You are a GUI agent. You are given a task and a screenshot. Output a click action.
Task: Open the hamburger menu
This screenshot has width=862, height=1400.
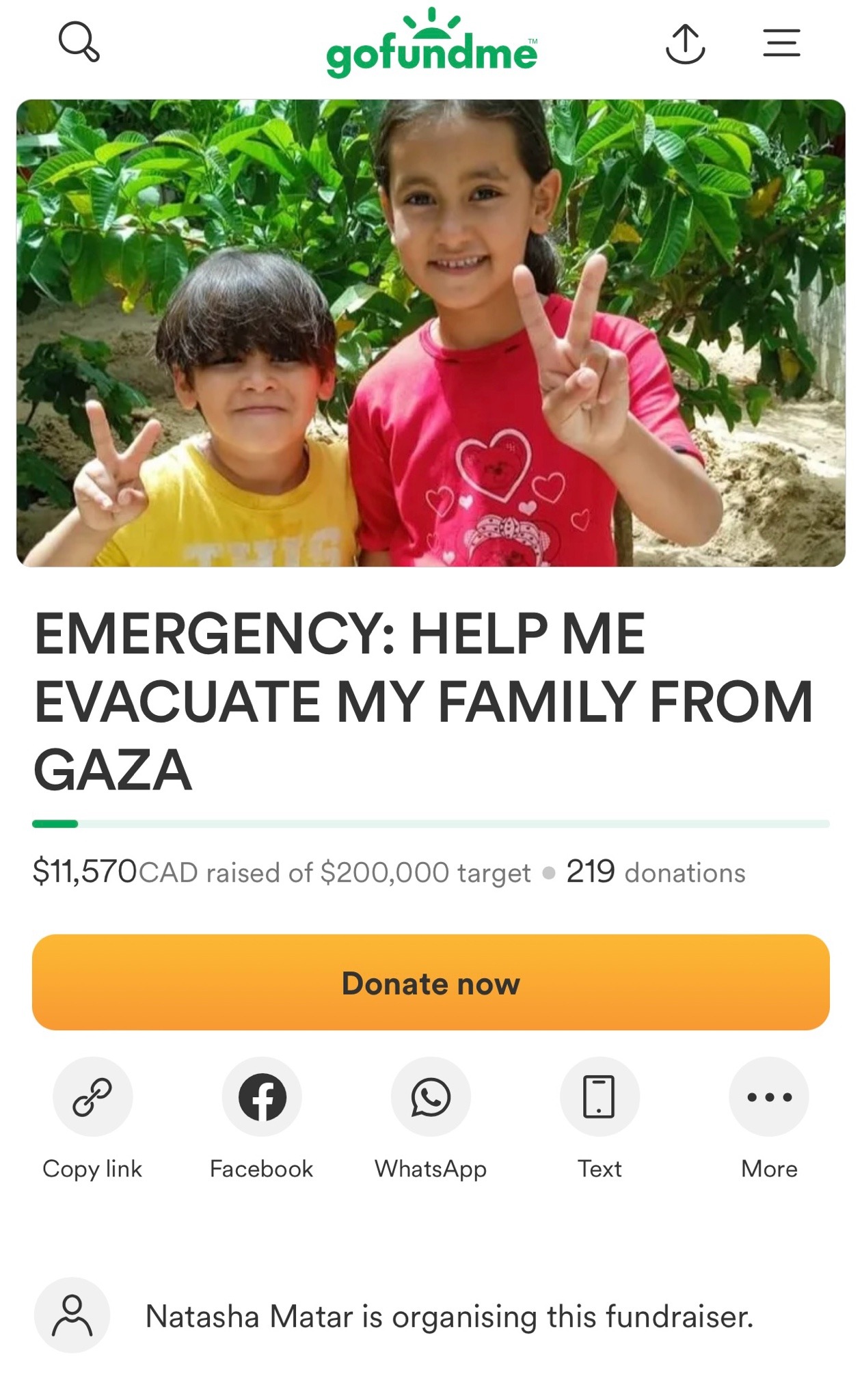(781, 42)
